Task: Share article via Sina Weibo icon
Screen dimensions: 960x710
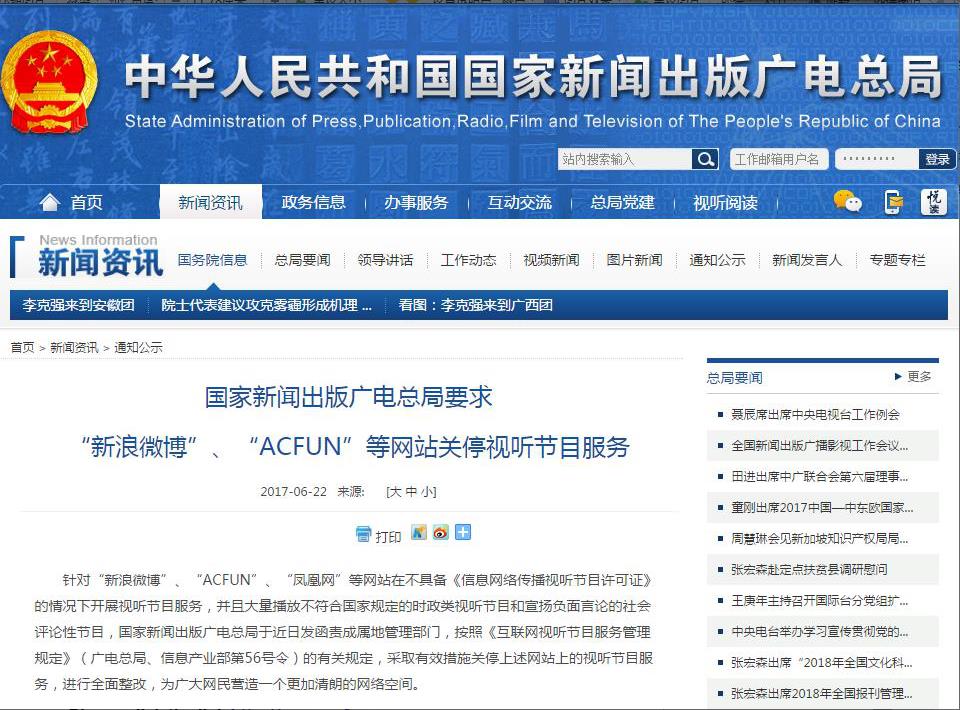Action: tap(440, 533)
